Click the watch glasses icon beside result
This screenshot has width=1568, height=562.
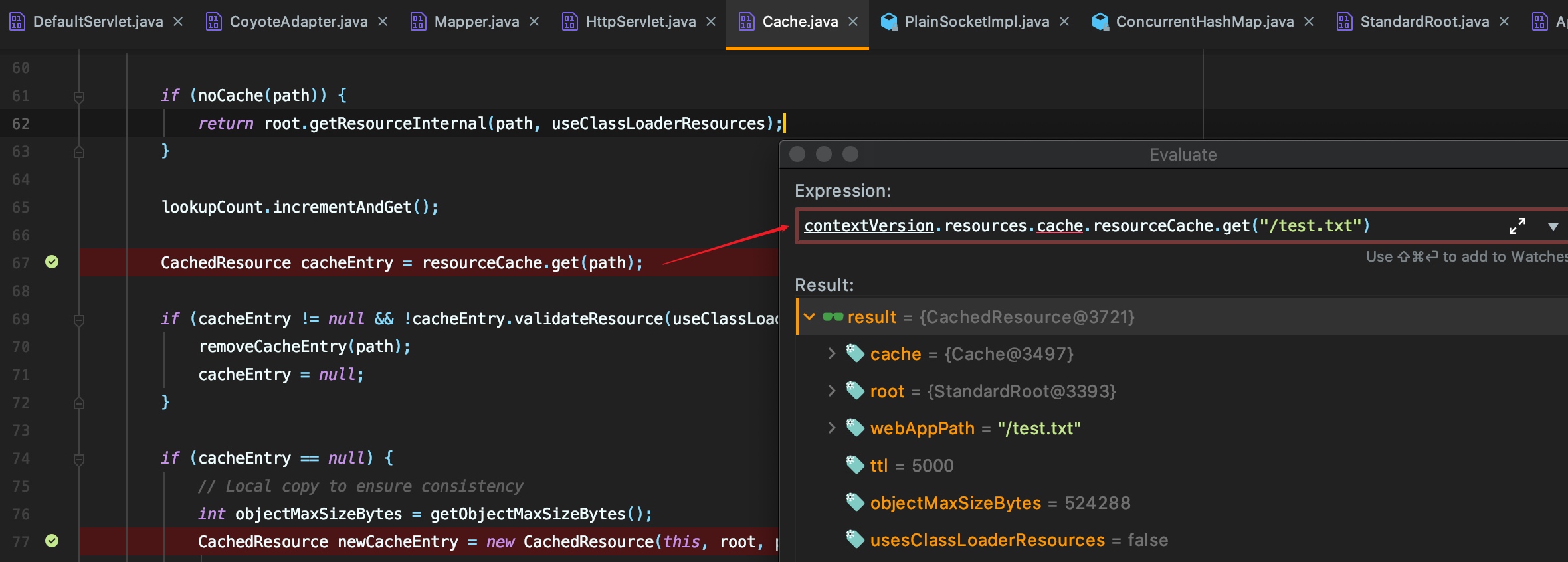[x=833, y=317]
